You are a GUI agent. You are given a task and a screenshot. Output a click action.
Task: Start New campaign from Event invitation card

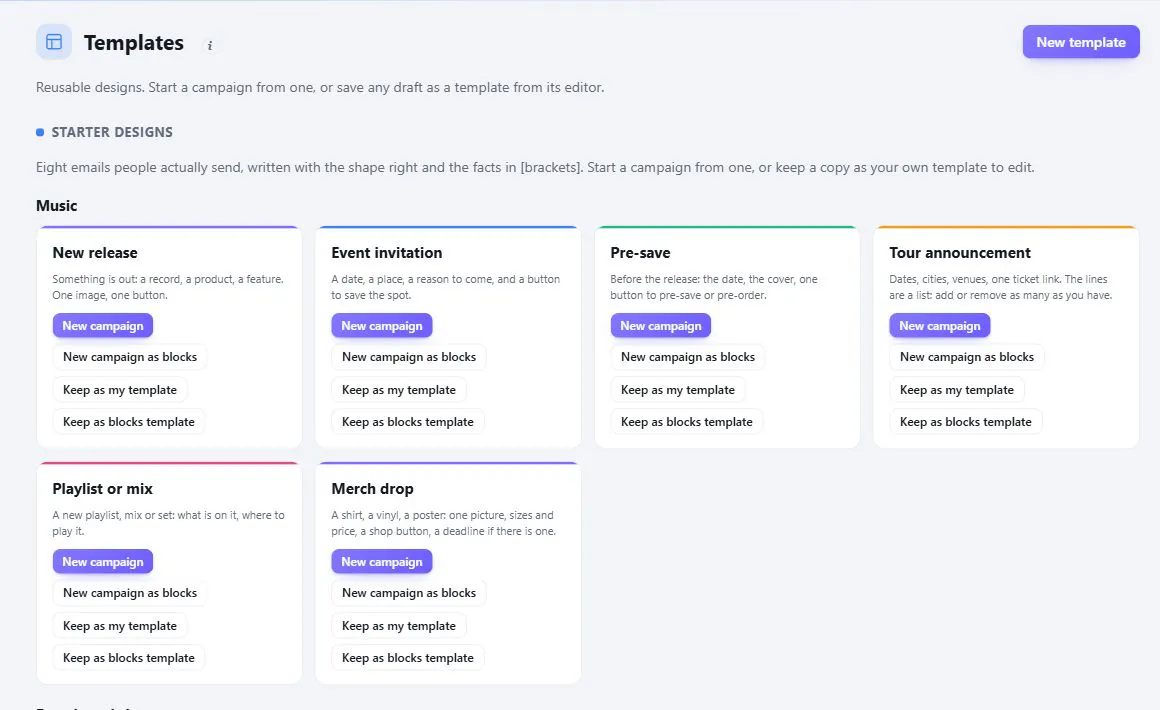coord(382,325)
